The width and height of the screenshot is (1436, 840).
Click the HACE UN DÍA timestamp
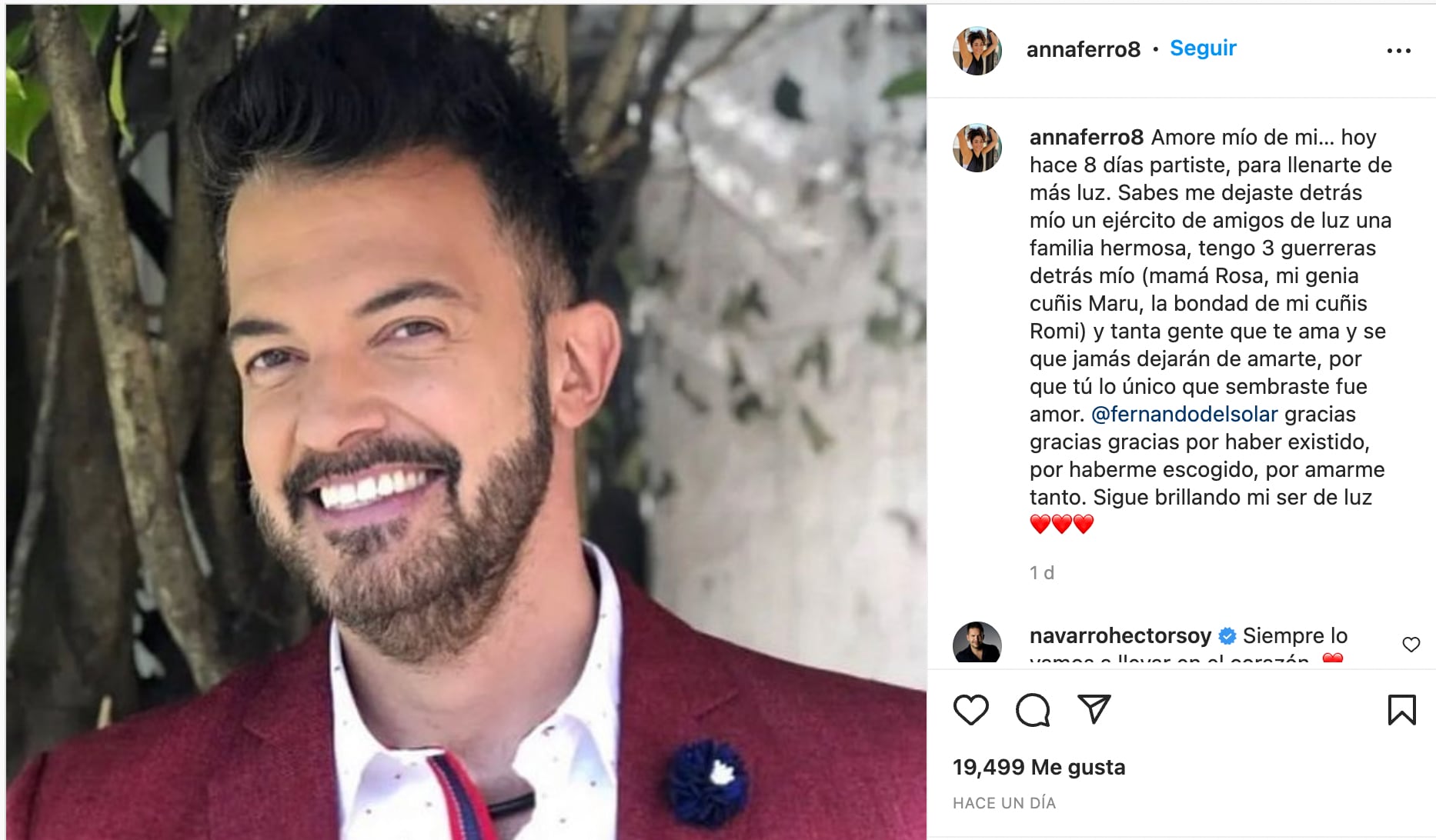[x=1004, y=803]
